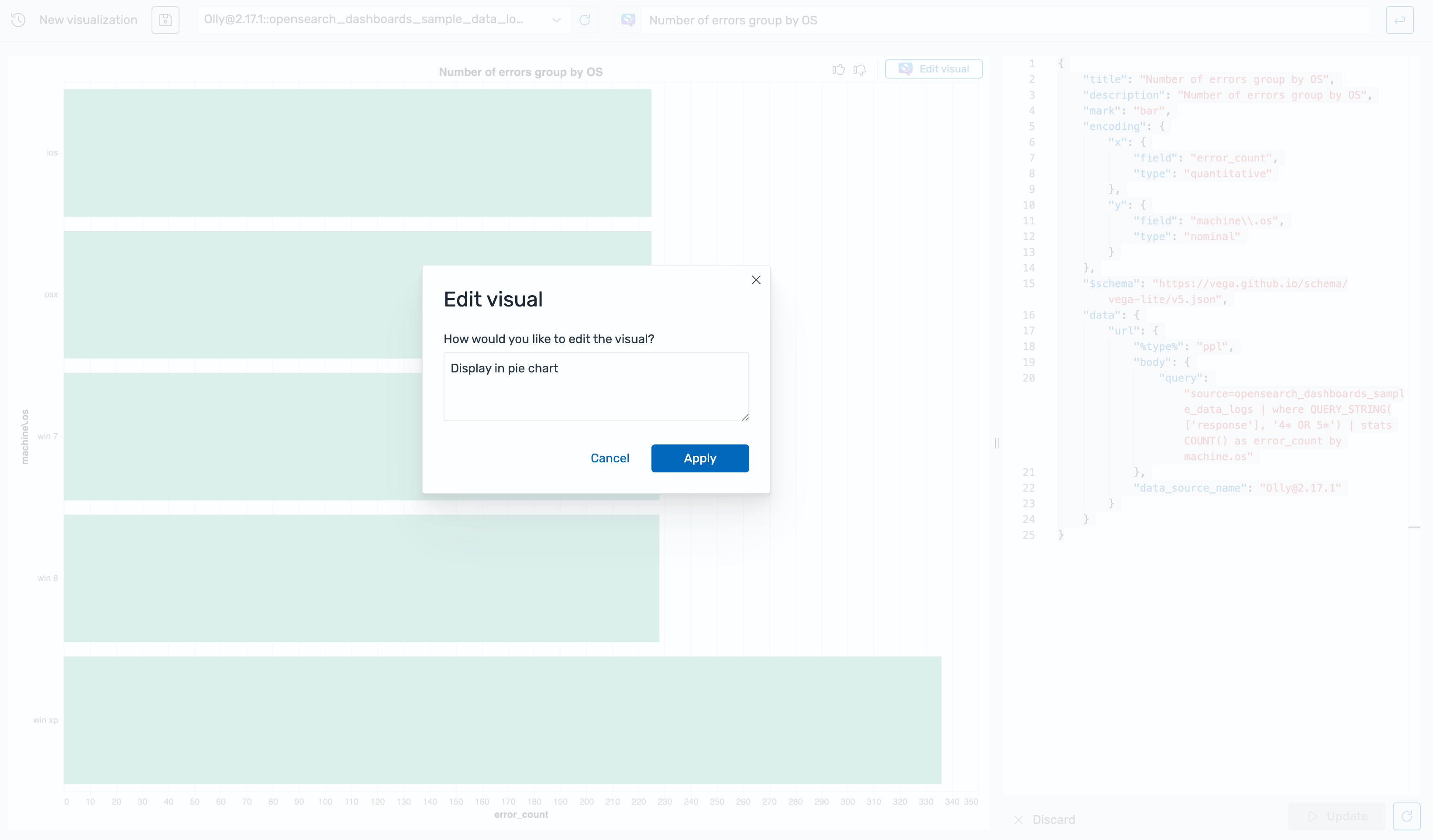This screenshot has width=1433, height=840.
Task: Click the save visualization disk icon
Action: coord(165,20)
